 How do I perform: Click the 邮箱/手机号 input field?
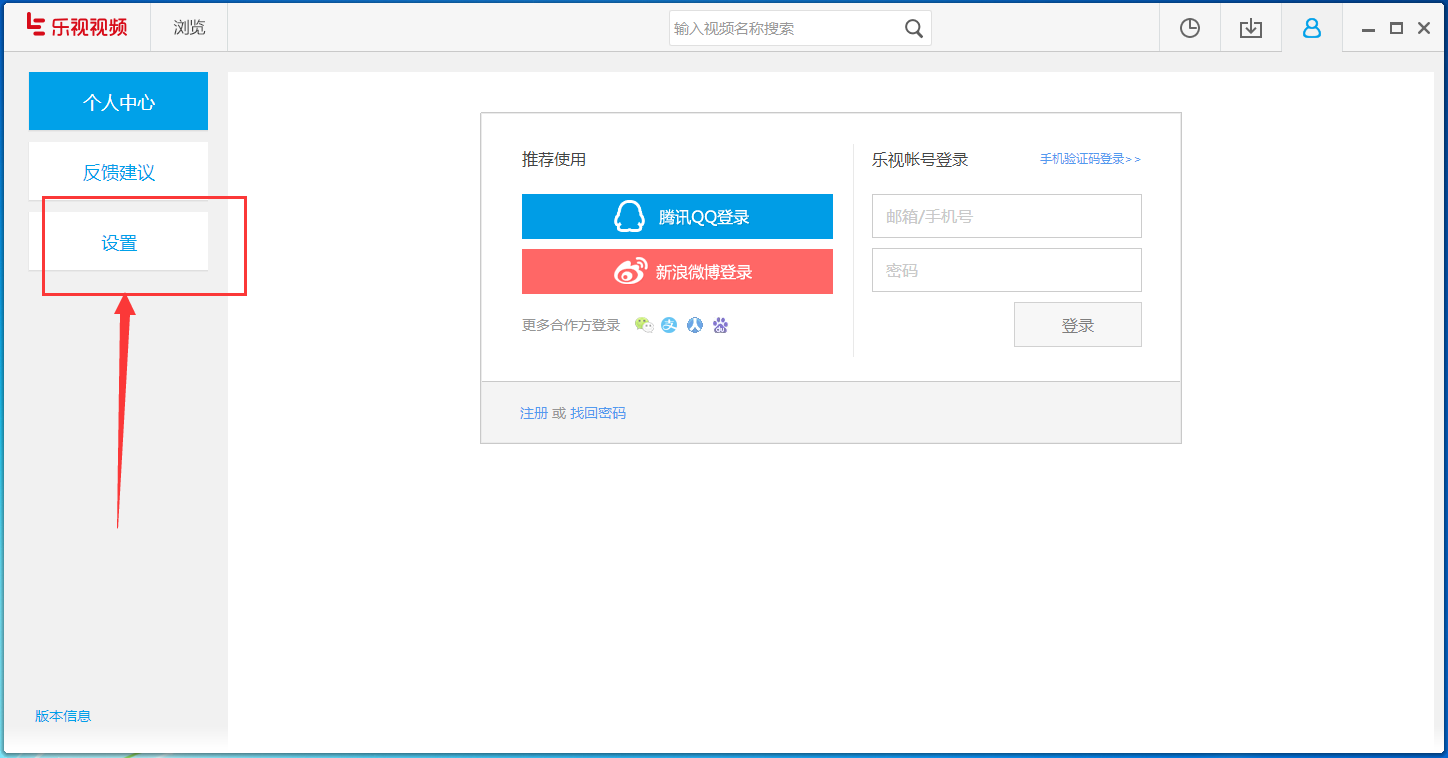click(1006, 216)
